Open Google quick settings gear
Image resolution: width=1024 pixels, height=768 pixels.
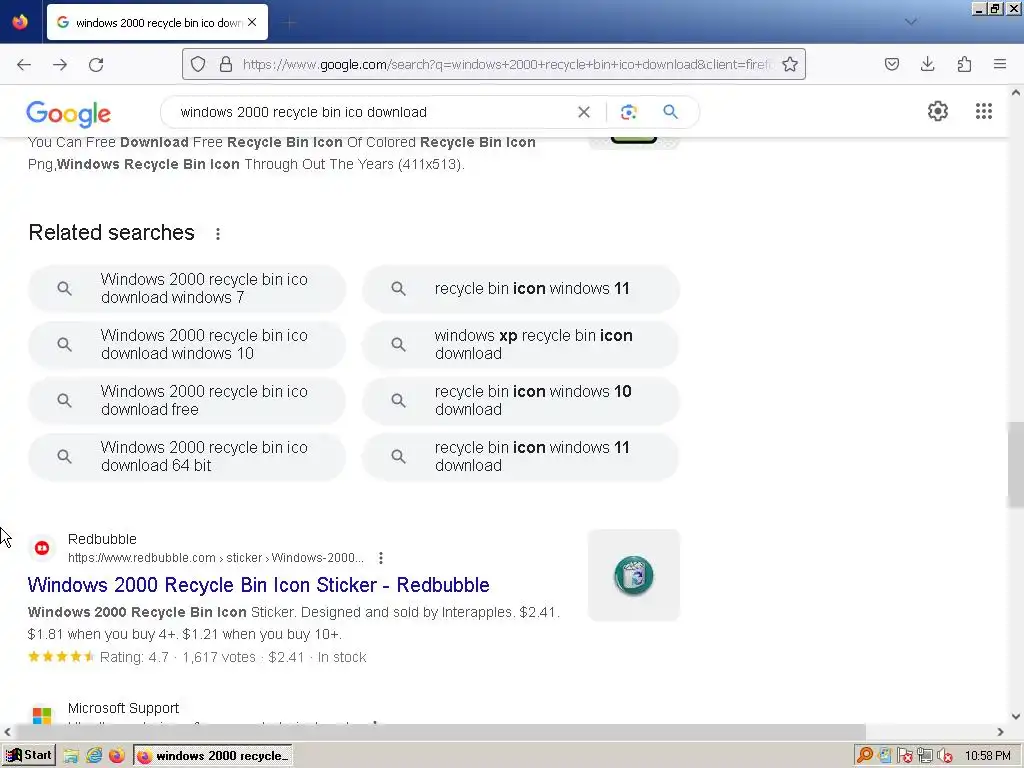(938, 111)
